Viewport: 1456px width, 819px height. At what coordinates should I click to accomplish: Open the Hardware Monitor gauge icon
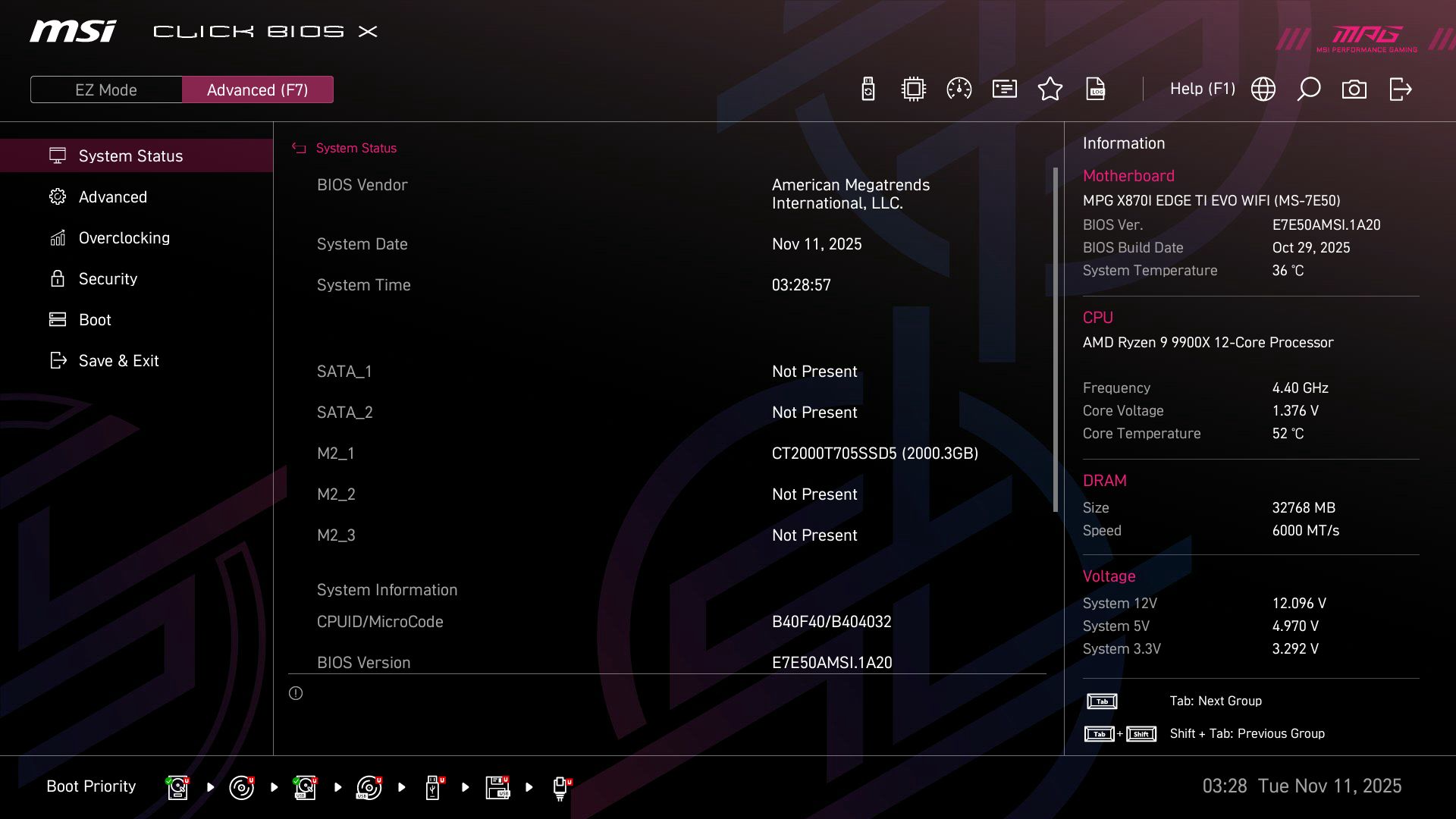click(959, 89)
